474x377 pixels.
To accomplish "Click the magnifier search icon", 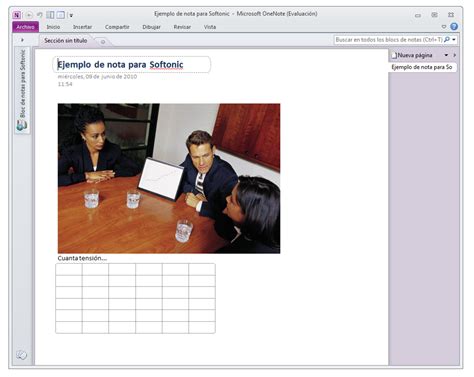I will 447,40.
